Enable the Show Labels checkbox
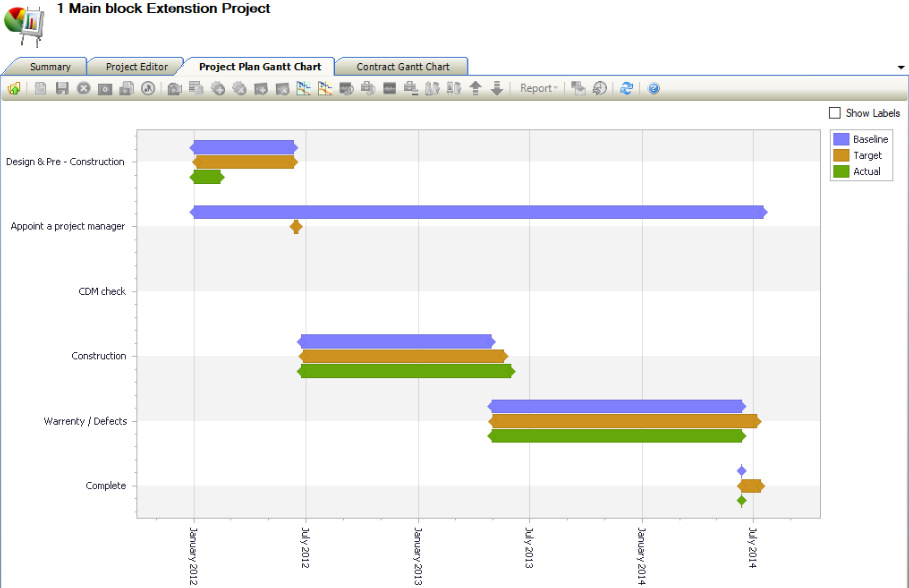909x588 pixels. (x=835, y=113)
